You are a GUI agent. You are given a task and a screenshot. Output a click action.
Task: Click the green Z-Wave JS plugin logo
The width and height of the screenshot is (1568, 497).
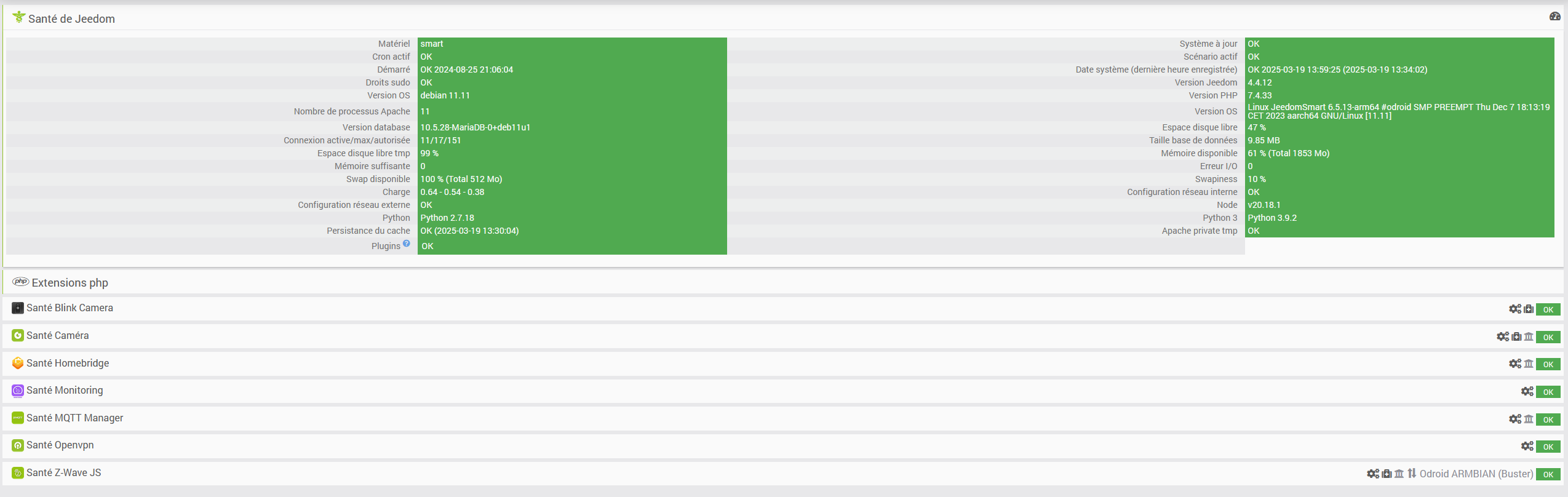tap(18, 473)
